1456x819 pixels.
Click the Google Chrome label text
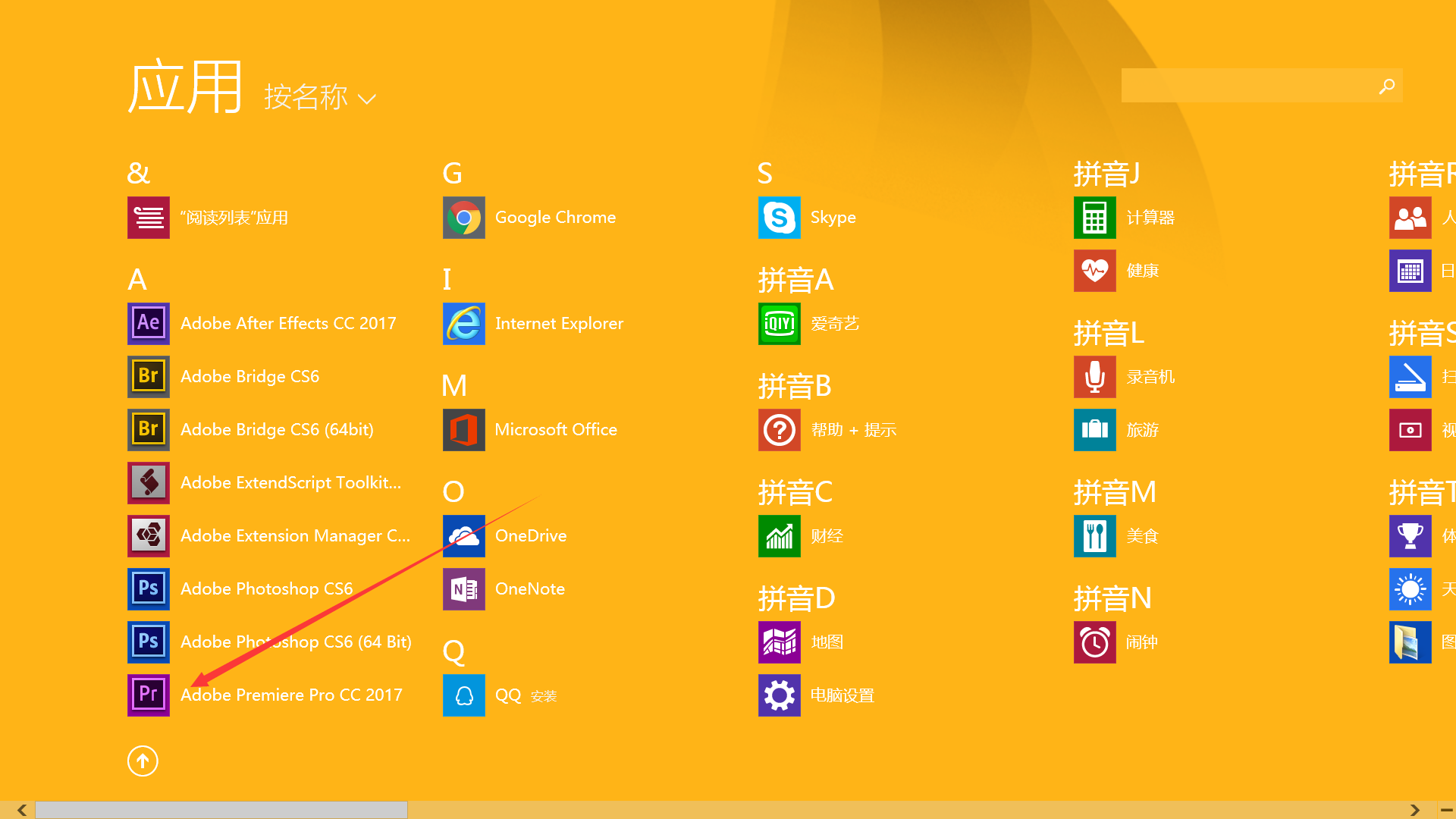[x=556, y=218]
